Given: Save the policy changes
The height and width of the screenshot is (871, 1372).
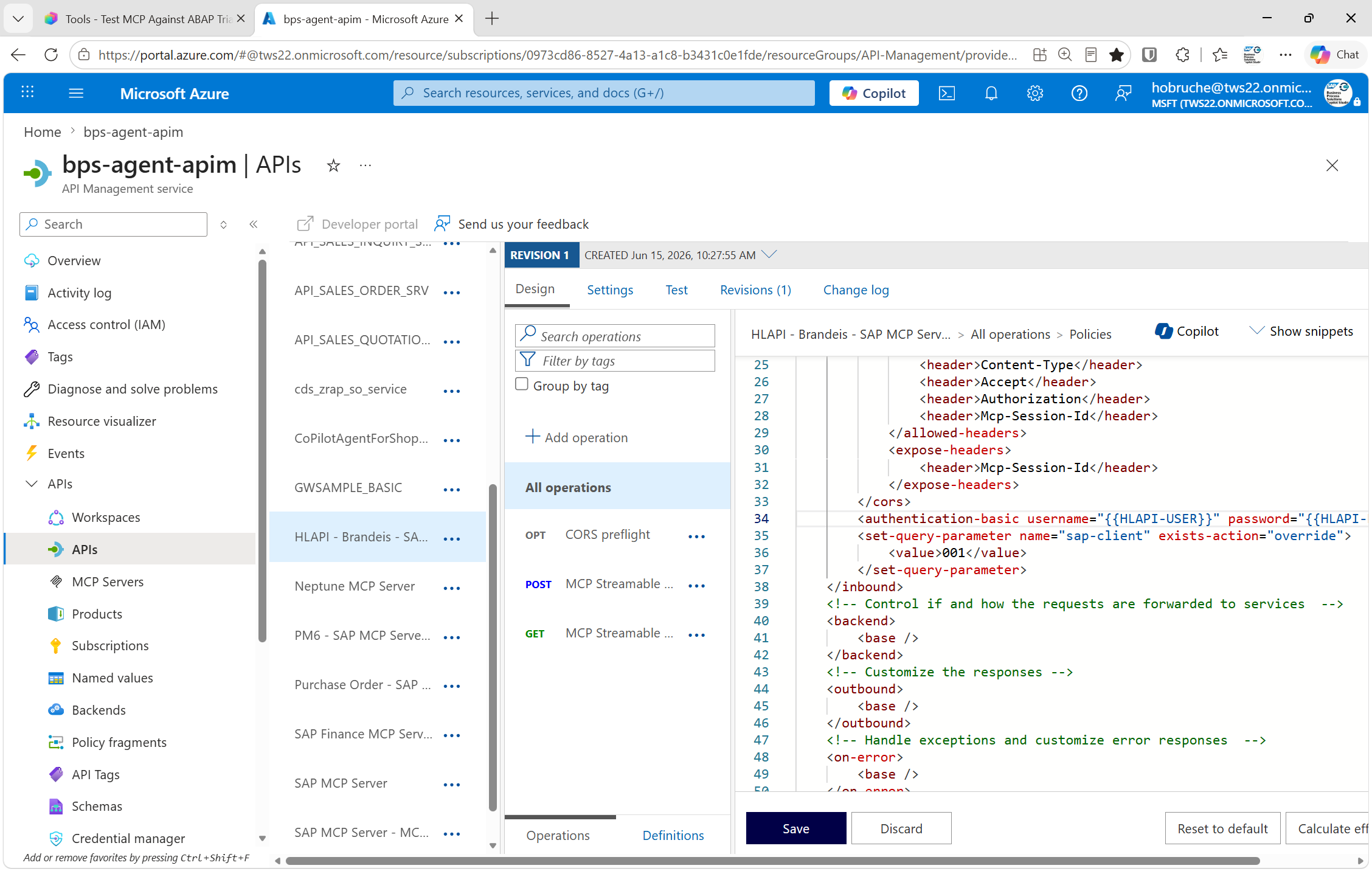Looking at the screenshot, I should (796, 828).
